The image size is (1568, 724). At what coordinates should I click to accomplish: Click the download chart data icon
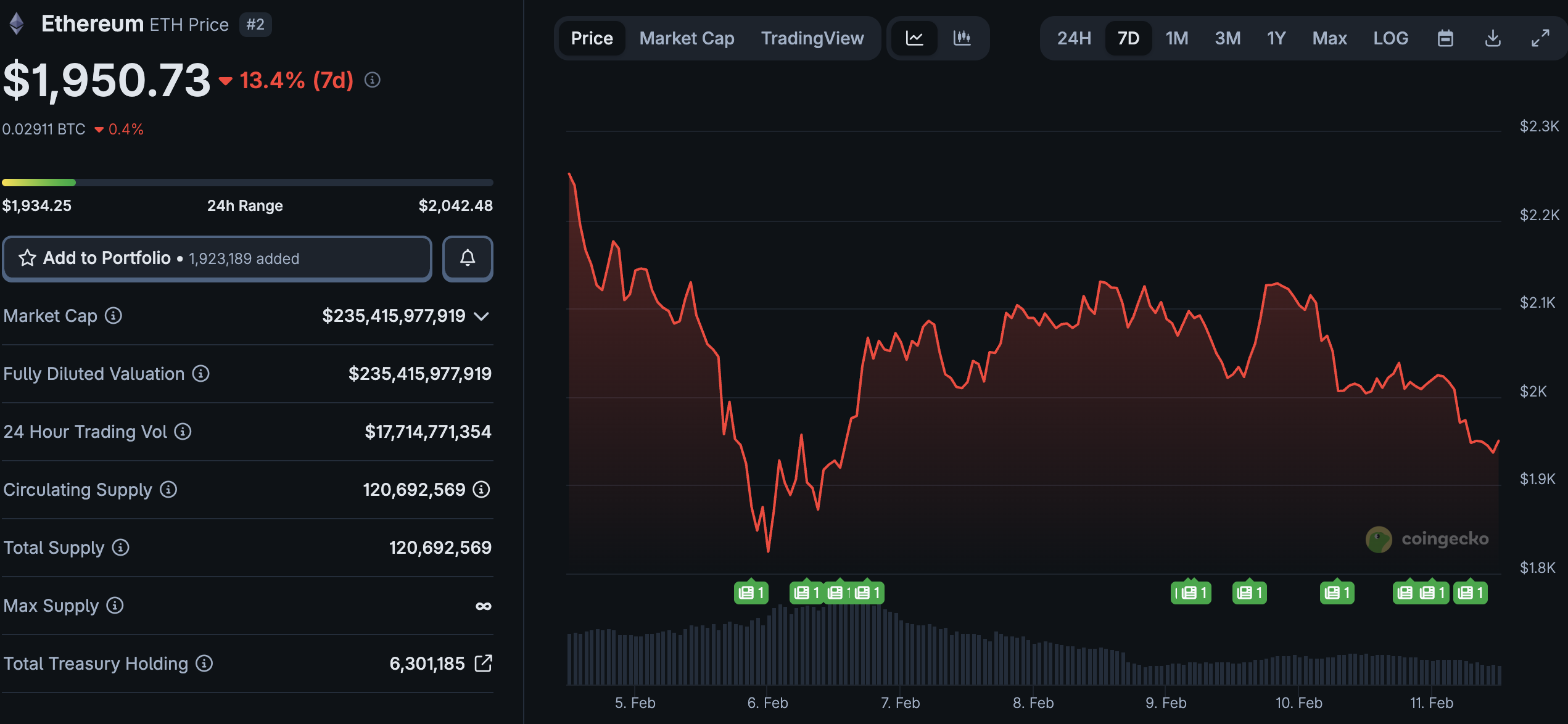[1493, 38]
